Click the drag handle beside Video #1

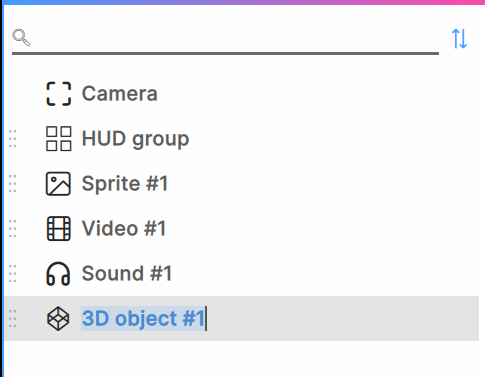click(12, 229)
